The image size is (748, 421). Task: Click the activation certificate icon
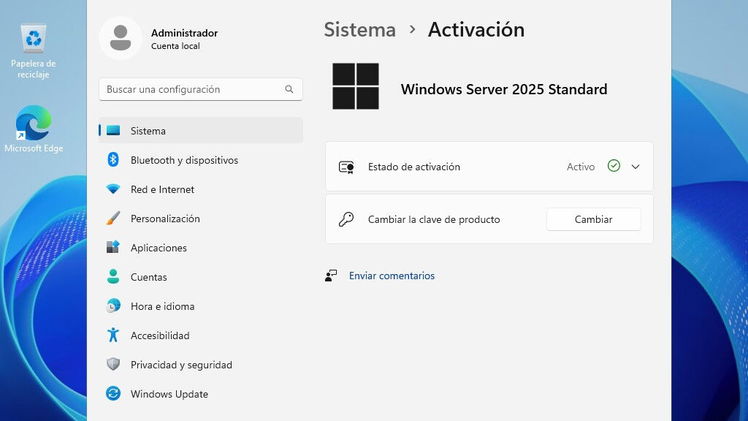[x=346, y=167]
